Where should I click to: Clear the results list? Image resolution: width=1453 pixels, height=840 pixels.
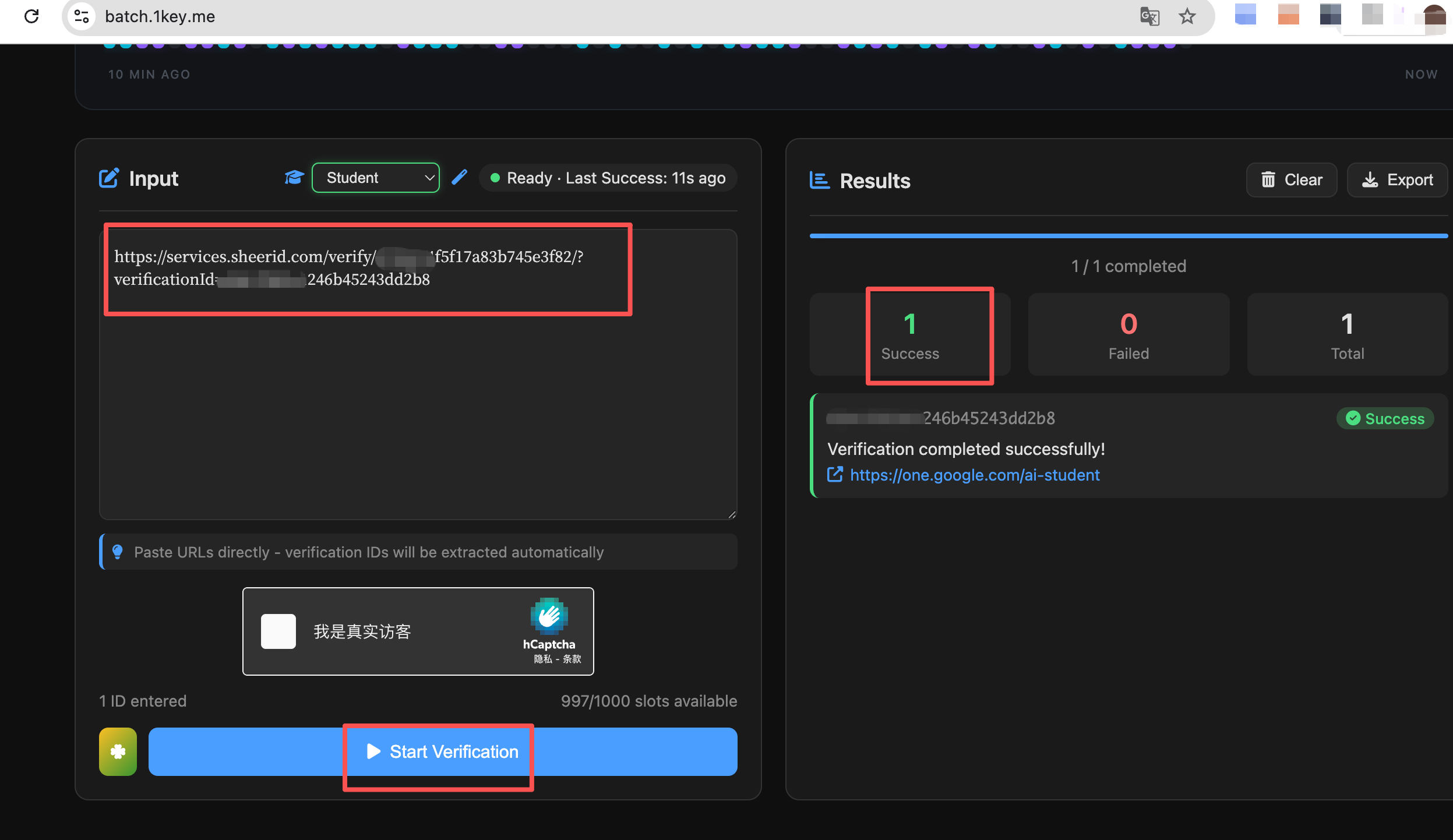coord(1292,180)
